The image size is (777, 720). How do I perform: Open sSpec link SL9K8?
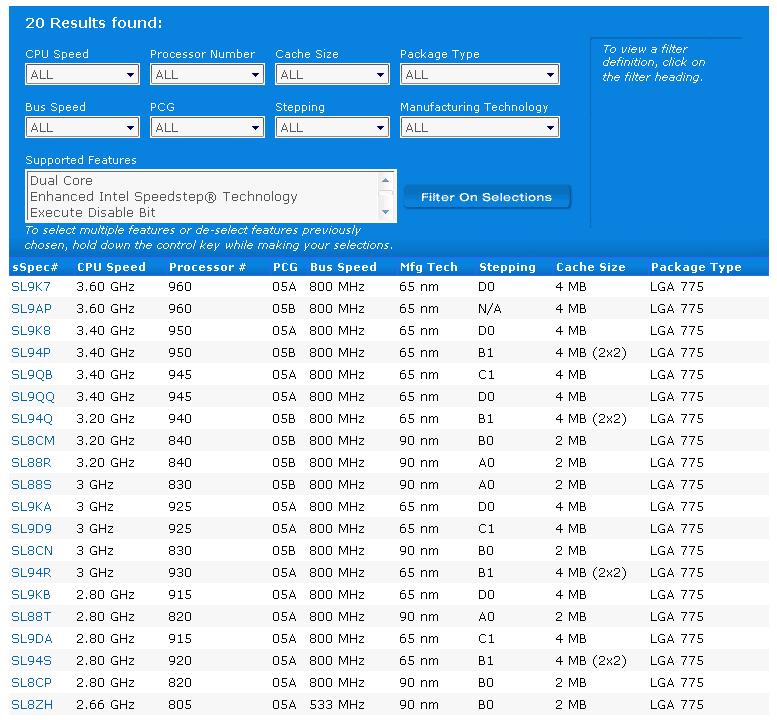tap(31, 331)
